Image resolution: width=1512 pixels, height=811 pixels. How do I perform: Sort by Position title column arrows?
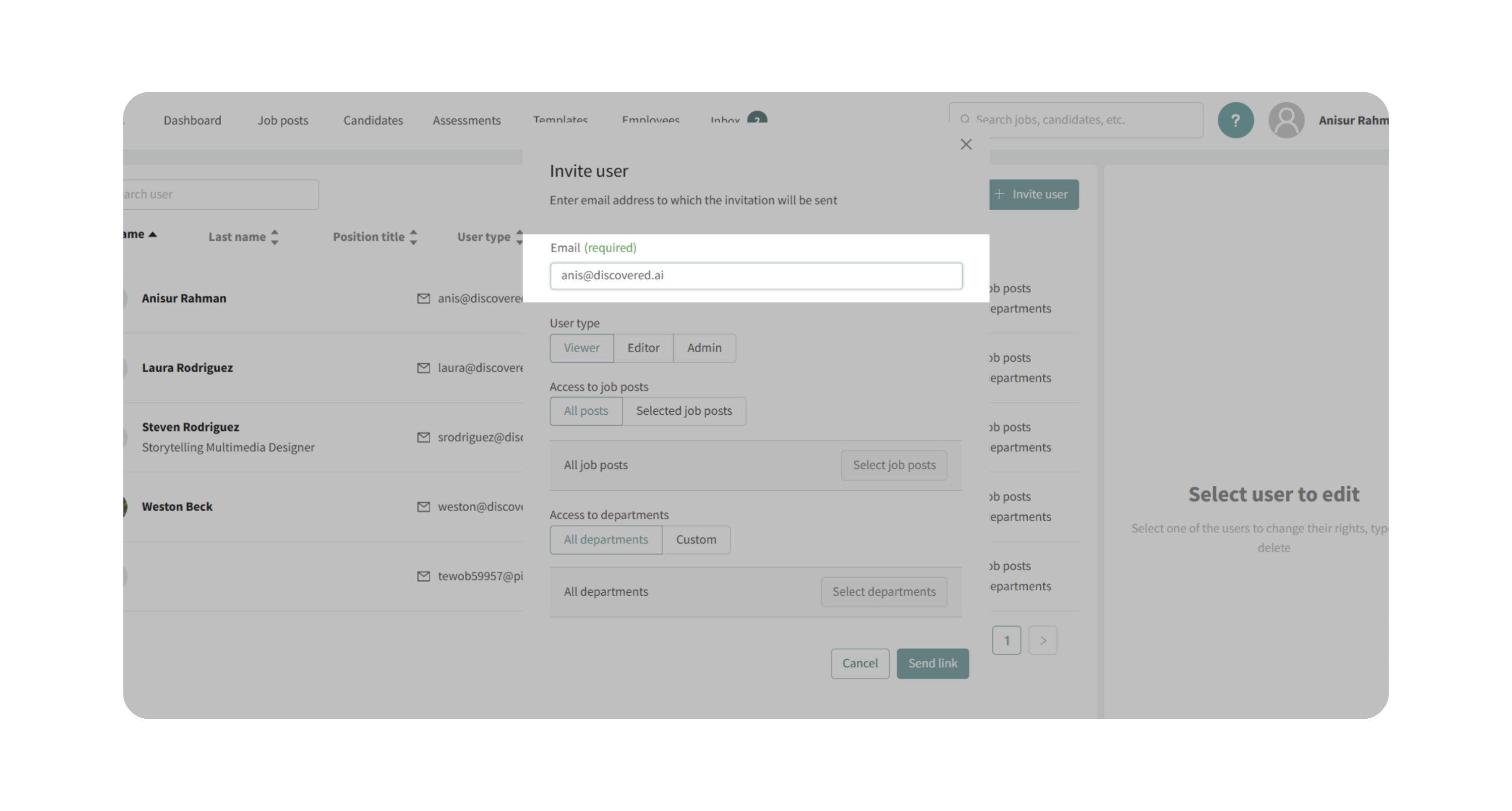click(413, 237)
